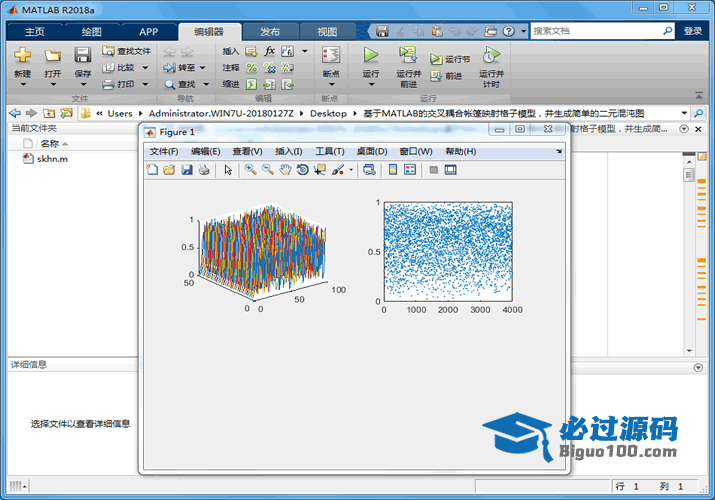
Task: Click Save Figure icon in figure toolbar
Action: (187, 170)
